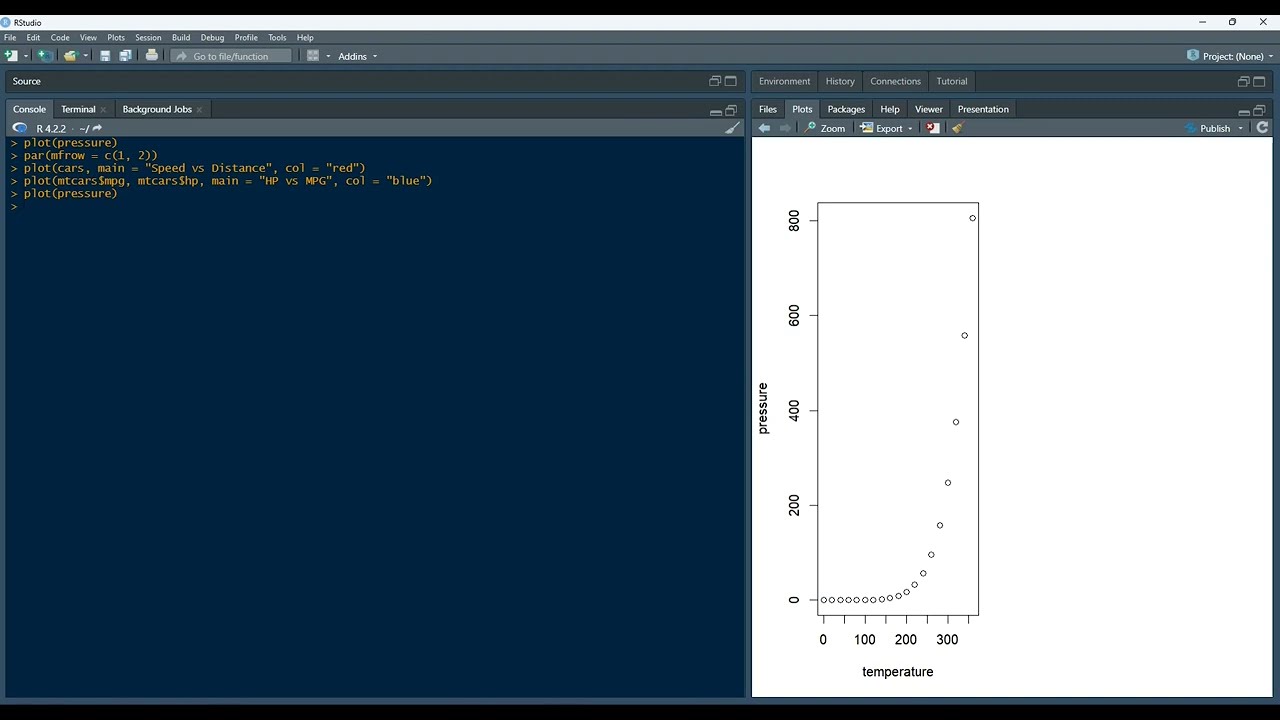The width and height of the screenshot is (1280, 720).
Task: Switch to the Environment tab
Action: pyautogui.click(x=784, y=81)
